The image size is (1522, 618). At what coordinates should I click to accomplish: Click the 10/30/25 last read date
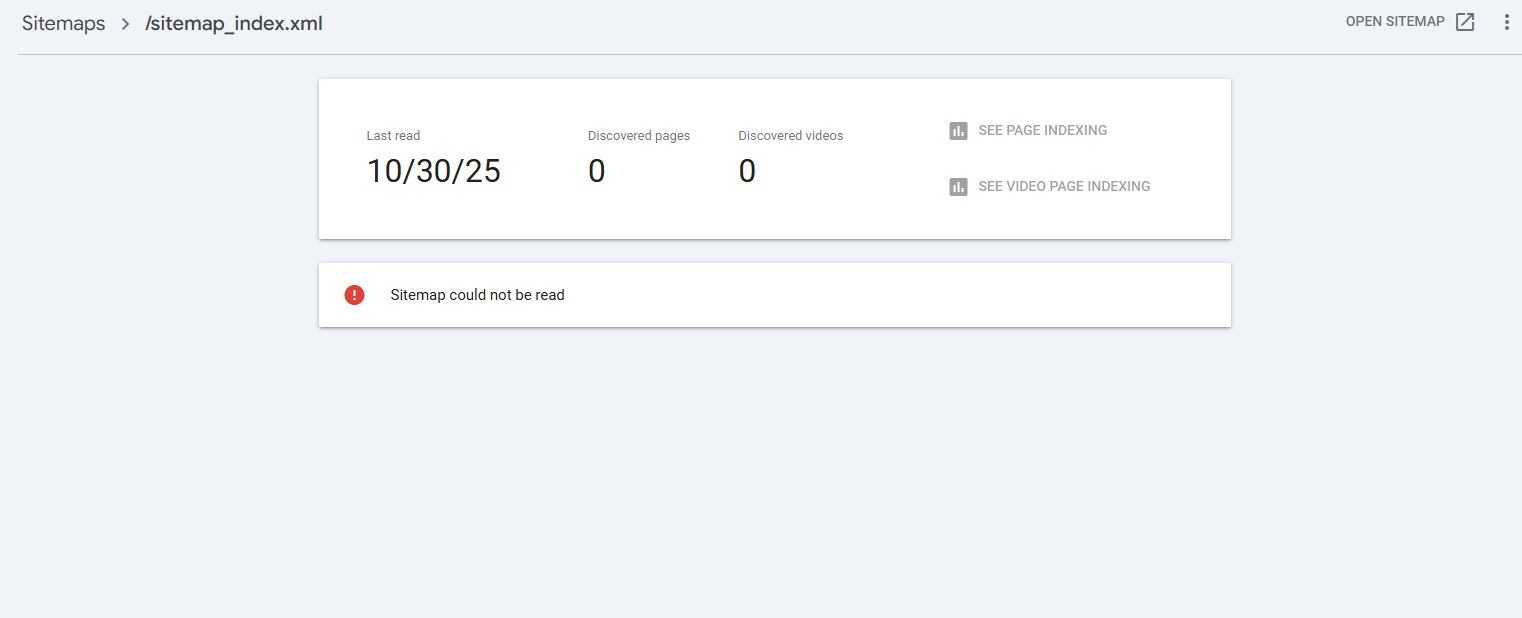pyautogui.click(x=433, y=172)
